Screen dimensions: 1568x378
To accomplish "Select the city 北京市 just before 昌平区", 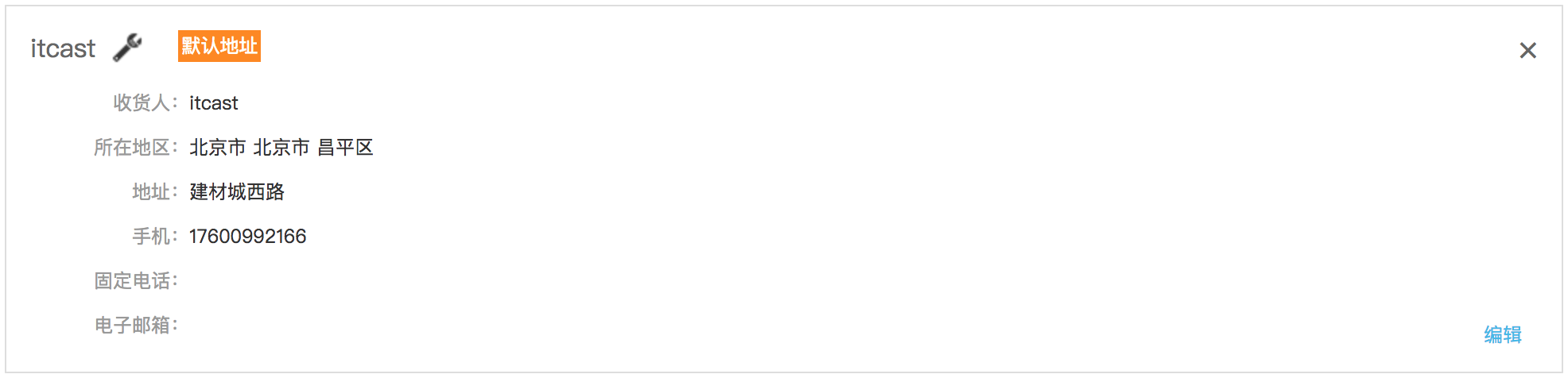I will (x=281, y=148).
